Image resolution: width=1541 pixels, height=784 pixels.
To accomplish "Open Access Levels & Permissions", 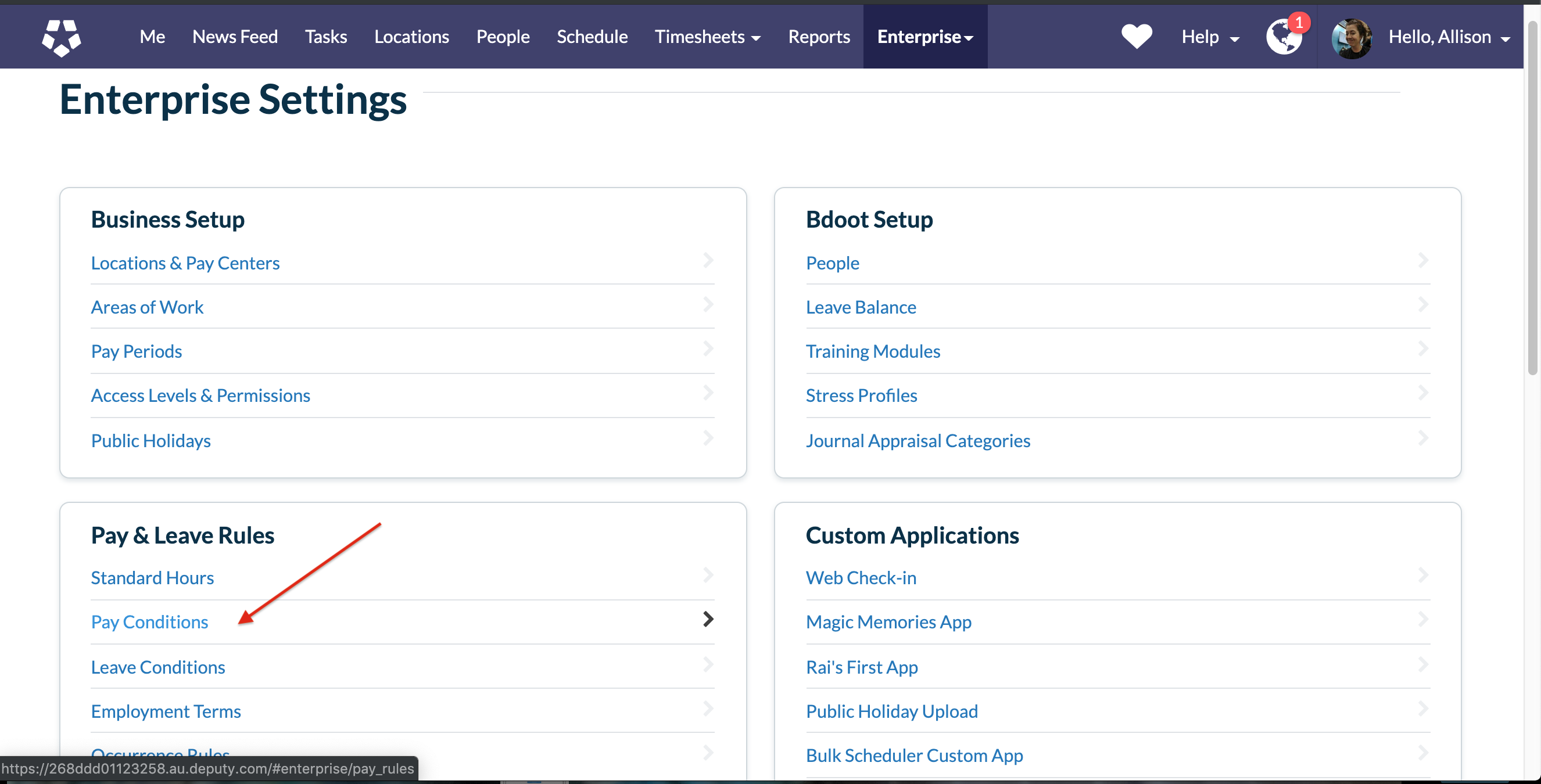I will pyautogui.click(x=200, y=395).
